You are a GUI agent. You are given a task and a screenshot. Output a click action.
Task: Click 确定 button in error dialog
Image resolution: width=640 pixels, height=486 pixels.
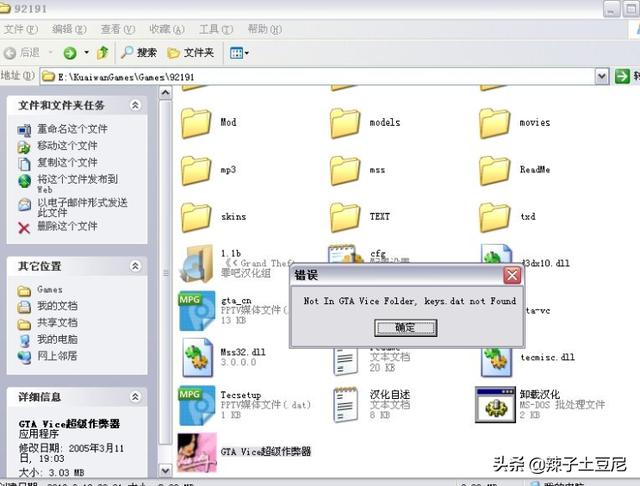(405, 328)
